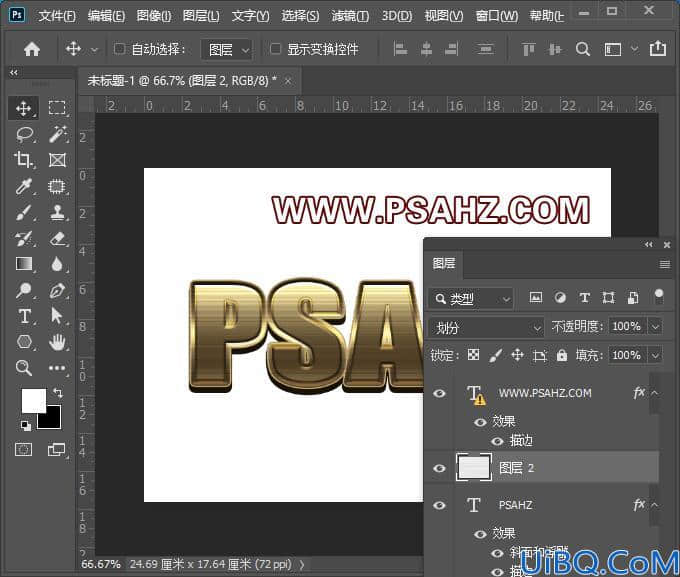
Task: Toggle the layer filter on/off switch
Action: pyautogui.click(x=659, y=297)
